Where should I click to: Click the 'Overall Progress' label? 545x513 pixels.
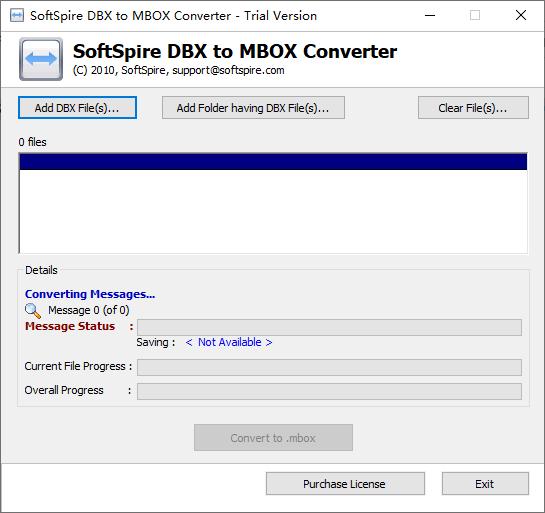[x=64, y=390]
